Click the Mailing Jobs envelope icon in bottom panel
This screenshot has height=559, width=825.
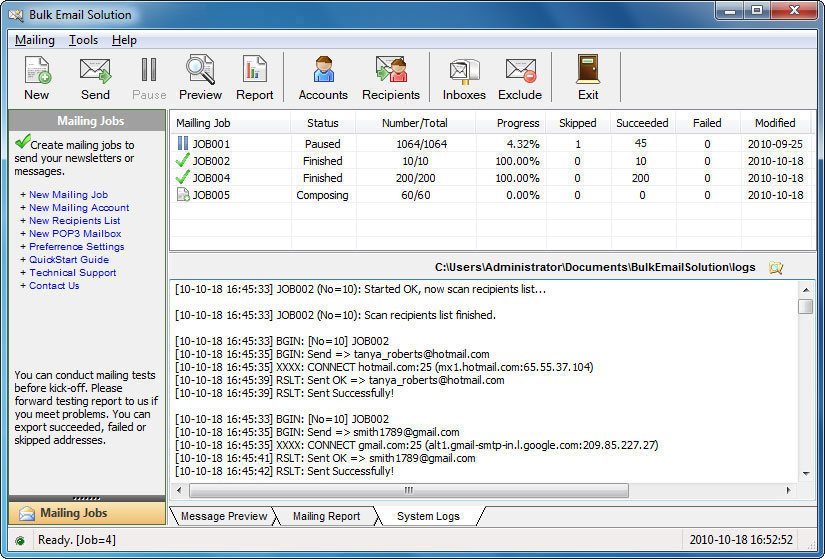click(x=27, y=513)
